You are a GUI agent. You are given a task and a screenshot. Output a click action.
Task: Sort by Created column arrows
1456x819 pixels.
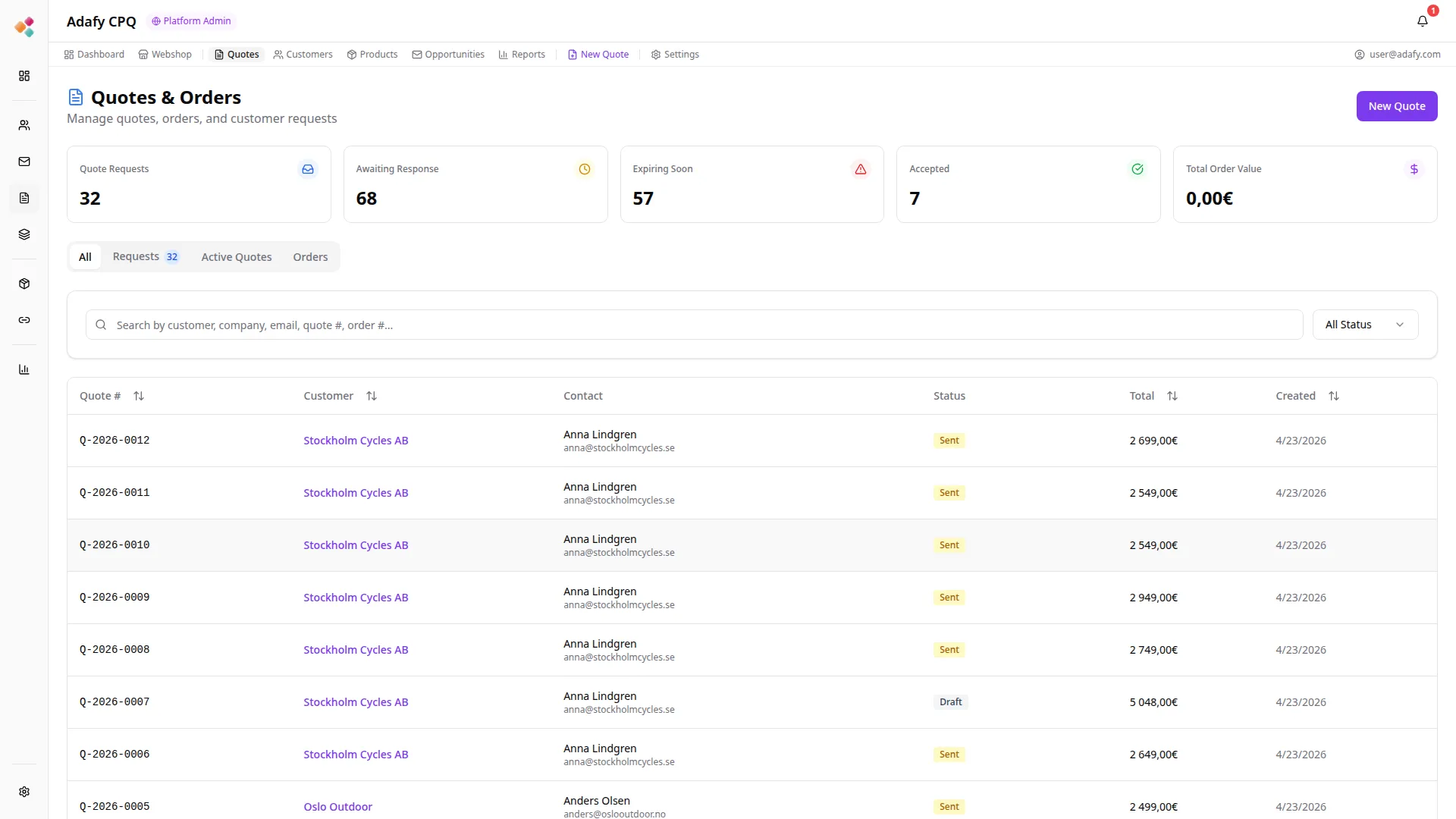click(1333, 396)
